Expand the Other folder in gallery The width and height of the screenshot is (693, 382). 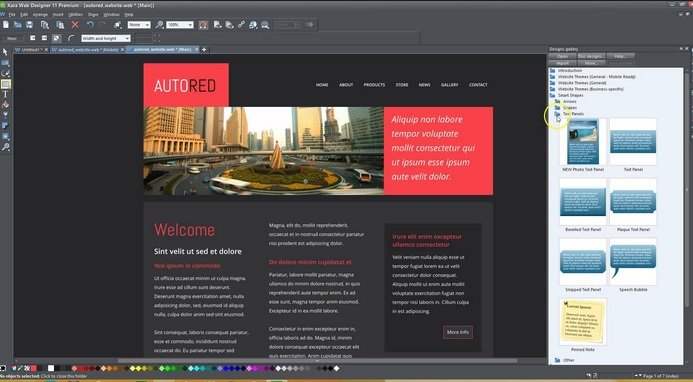[x=557, y=360]
